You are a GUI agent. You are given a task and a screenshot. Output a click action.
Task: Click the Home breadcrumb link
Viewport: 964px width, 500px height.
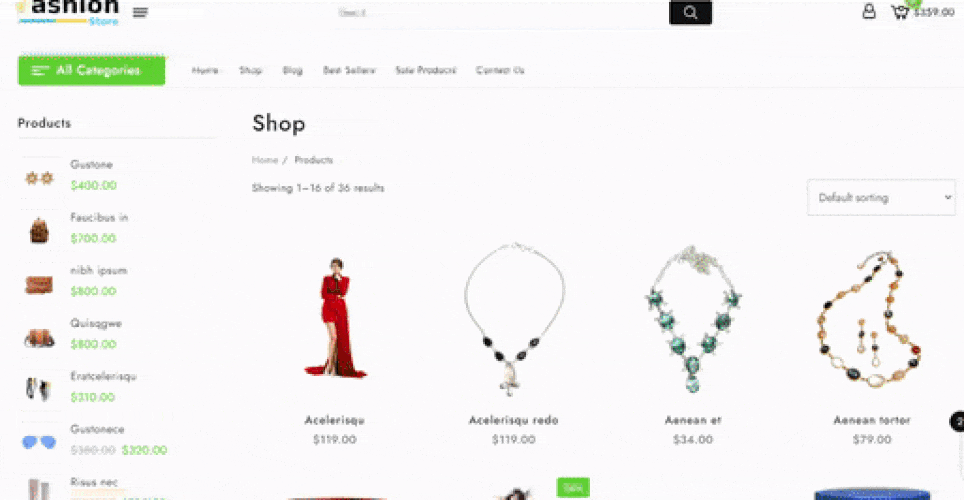265,160
